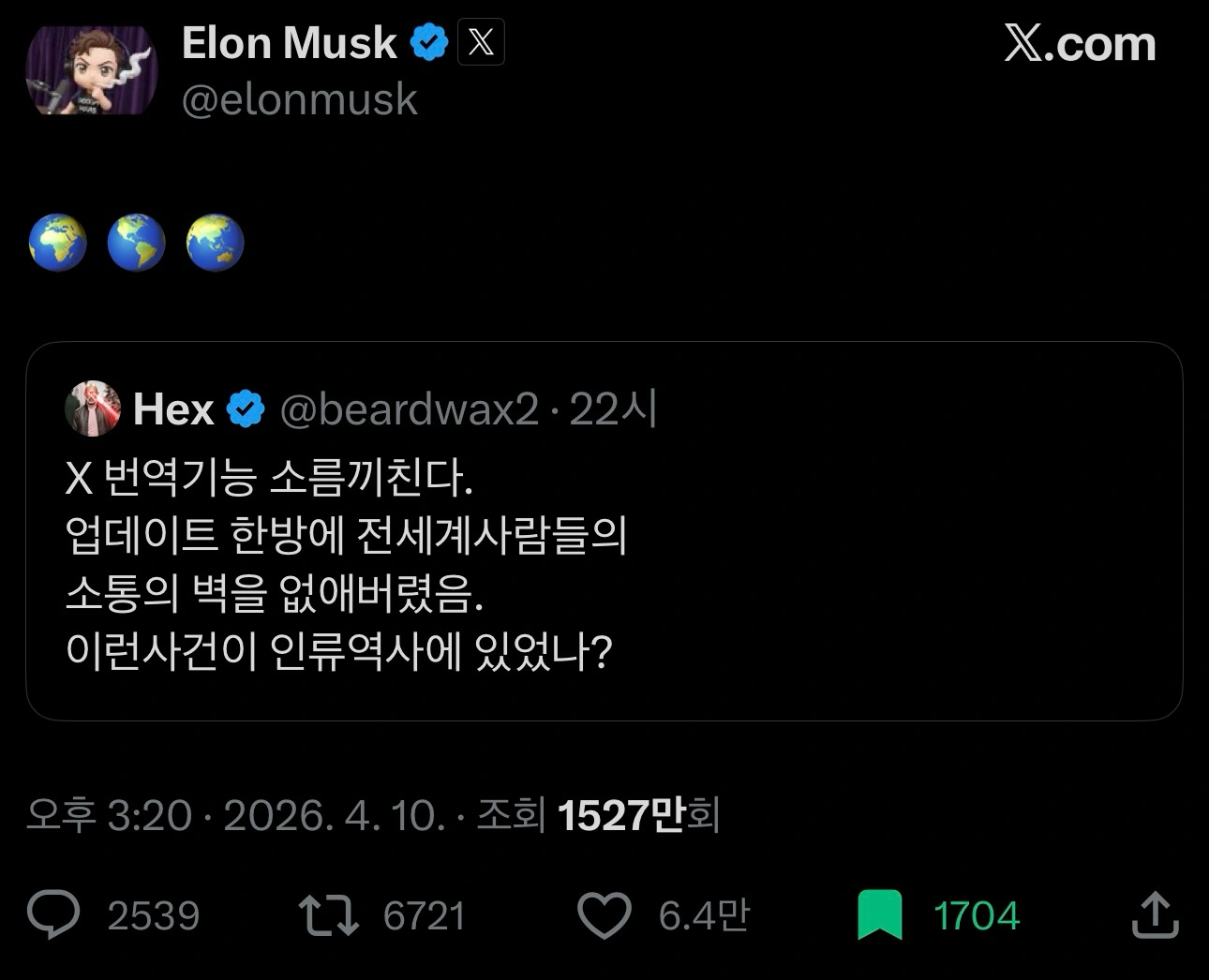Like the tweet with heart icon

604,914
